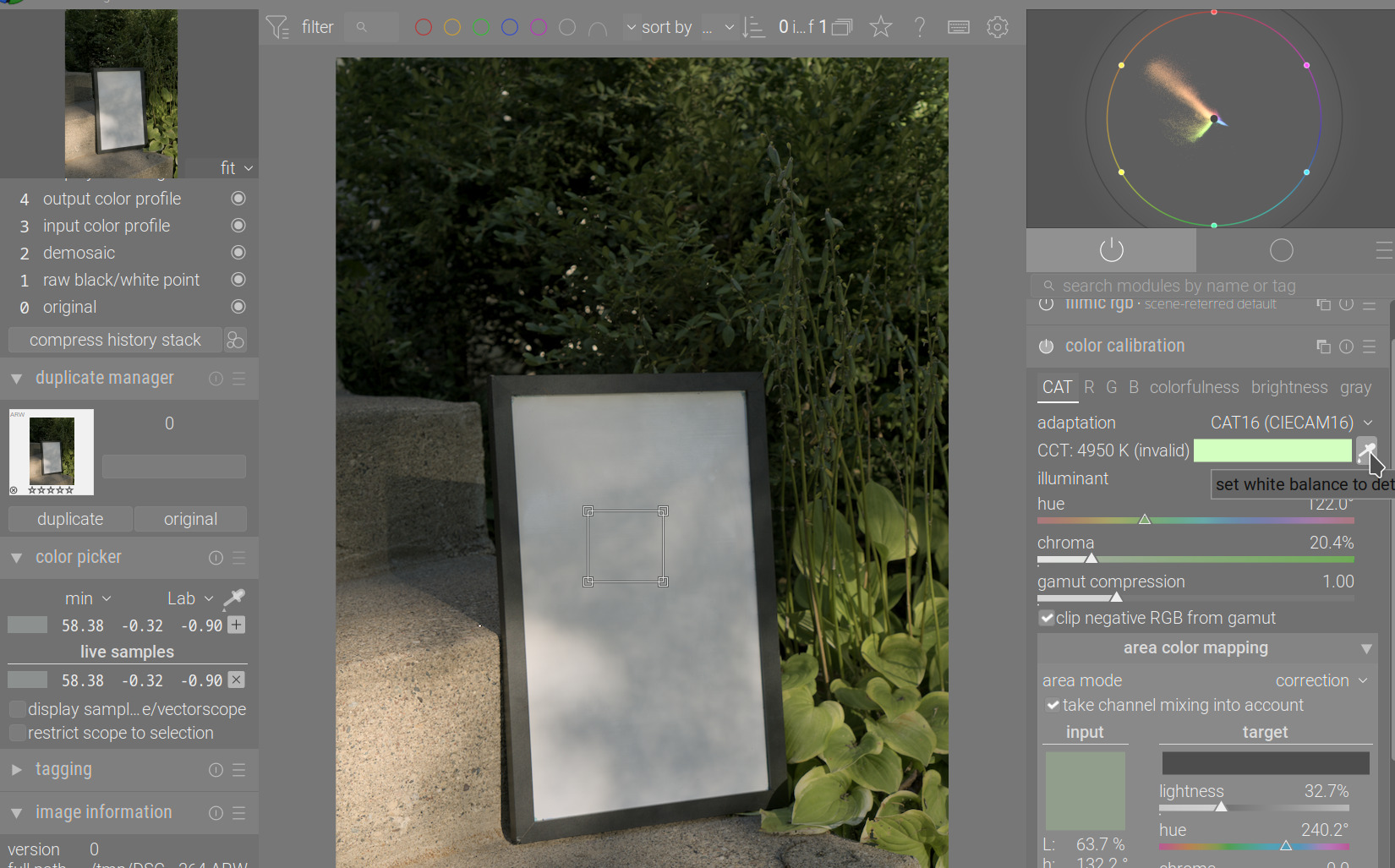Toggle color calibration module power icon
Screen dimensions: 1395x868
(x=1047, y=347)
